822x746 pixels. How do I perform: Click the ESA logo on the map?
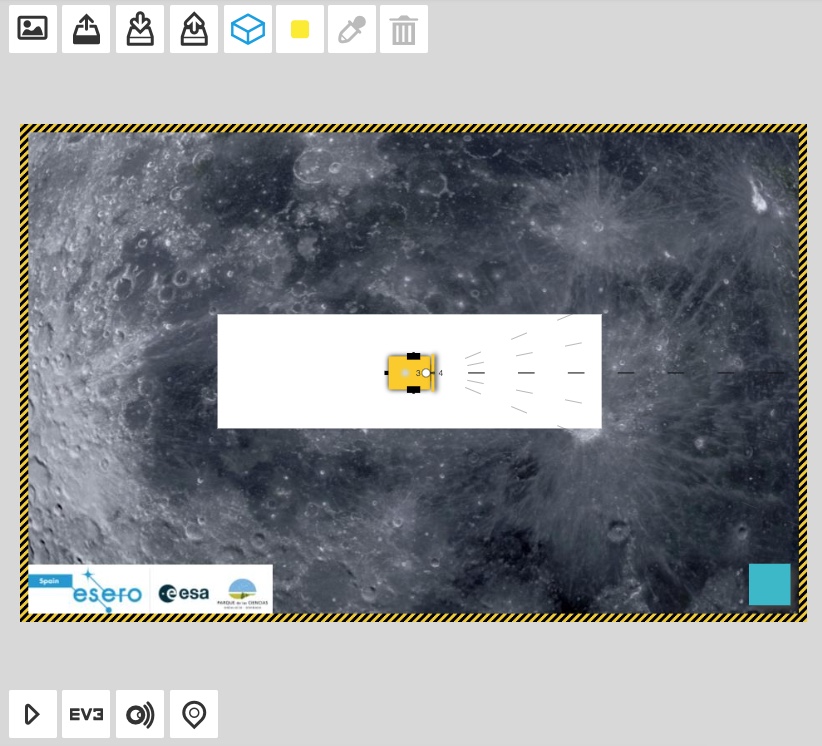pyautogui.click(x=184, y=593)
